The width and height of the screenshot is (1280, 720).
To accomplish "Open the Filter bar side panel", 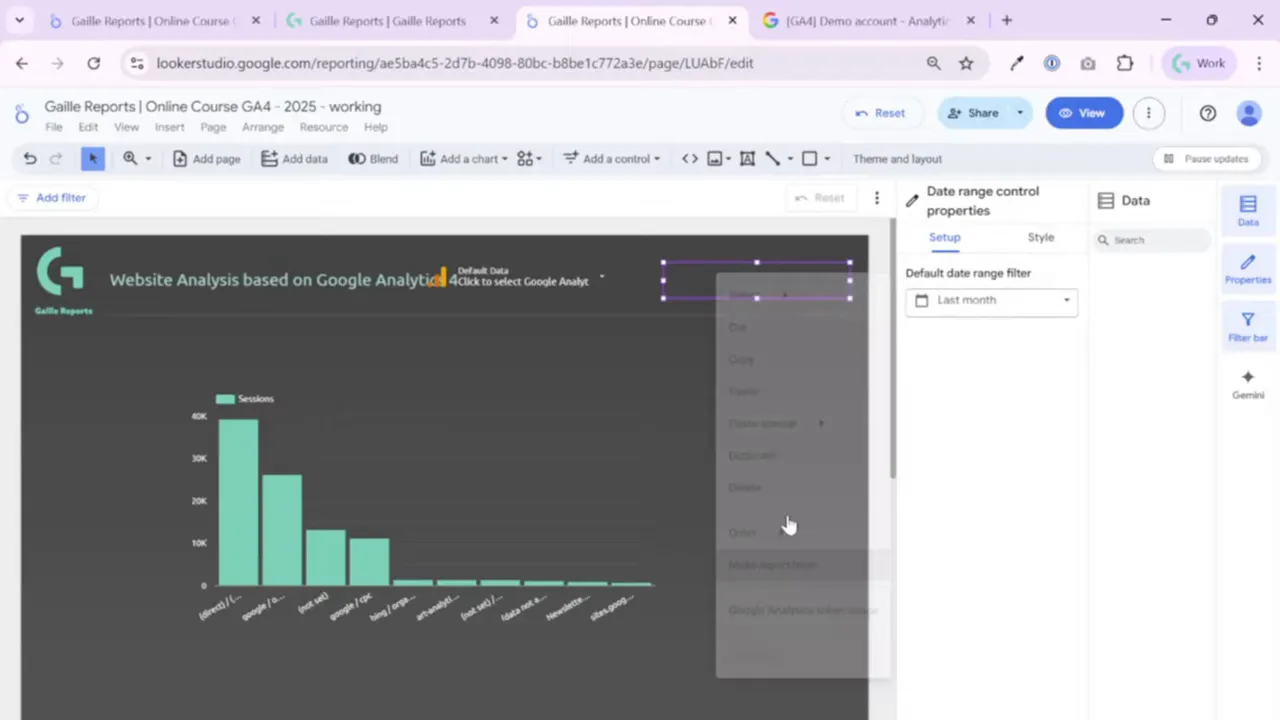I will coord(1247,326).
